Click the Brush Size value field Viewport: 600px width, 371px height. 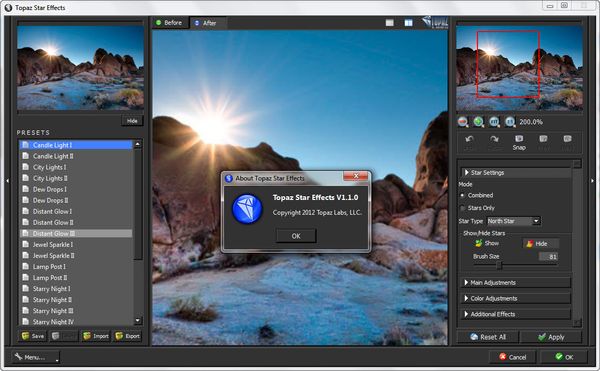[548, 257]
